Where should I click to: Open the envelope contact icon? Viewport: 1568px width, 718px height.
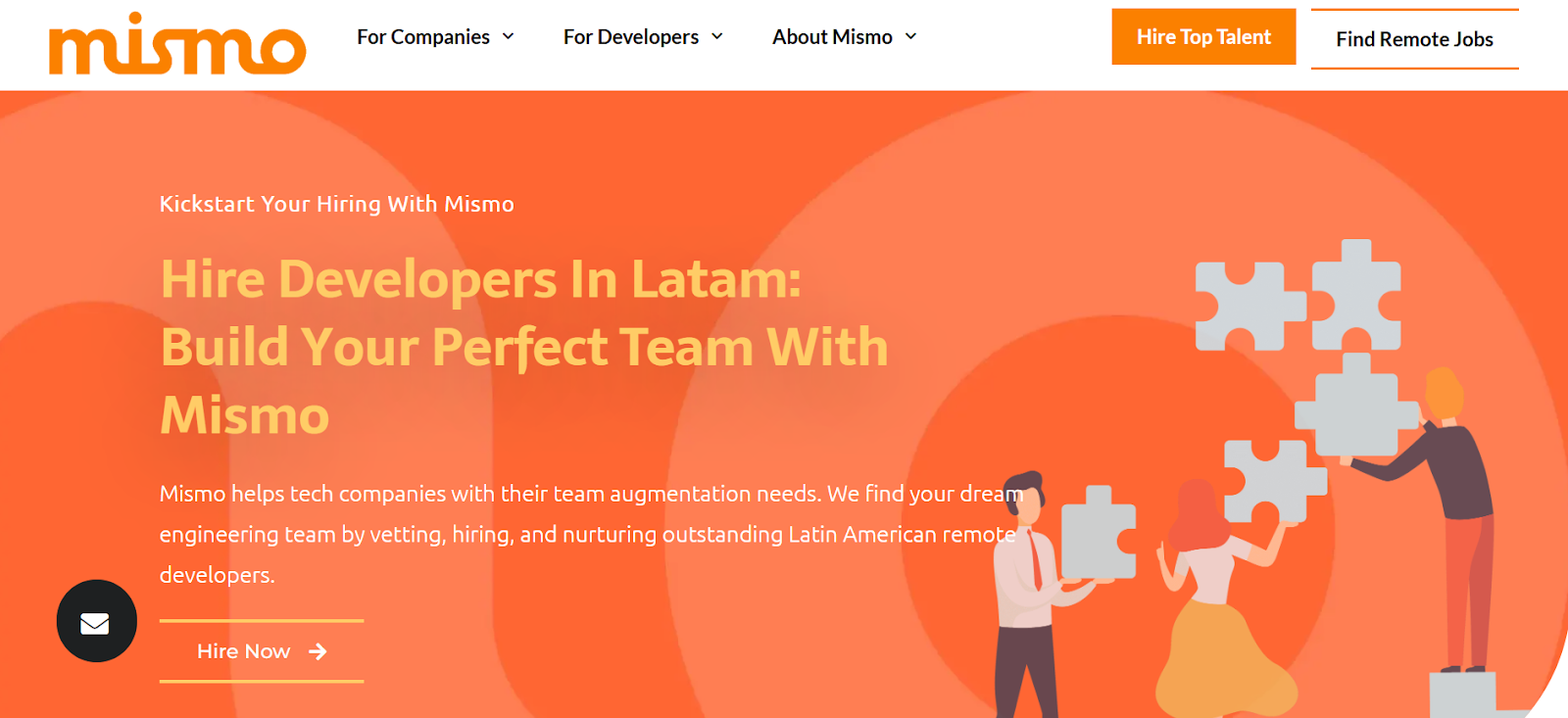[x=96, y=621]
